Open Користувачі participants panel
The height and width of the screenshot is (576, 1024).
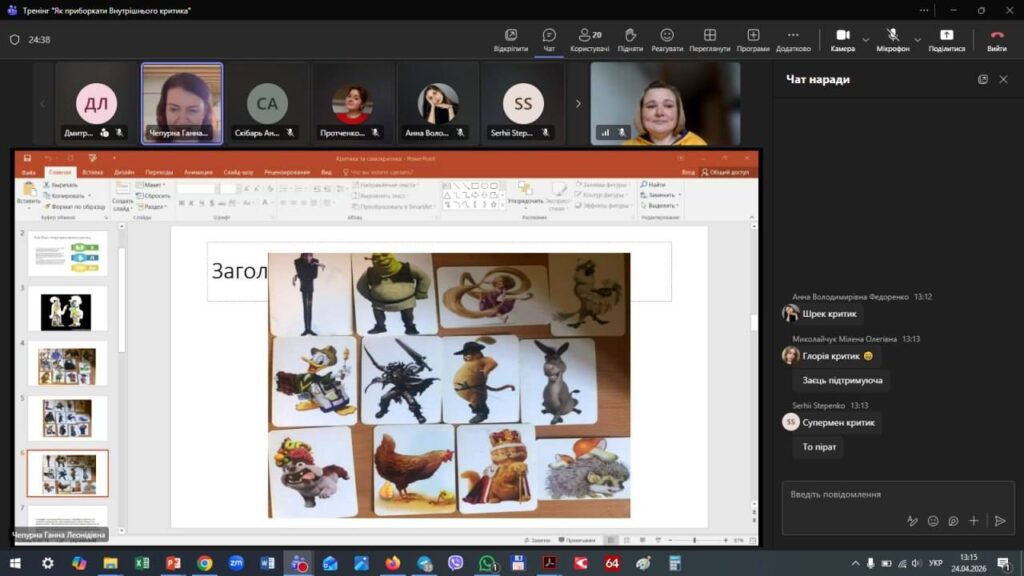(589, 40)
